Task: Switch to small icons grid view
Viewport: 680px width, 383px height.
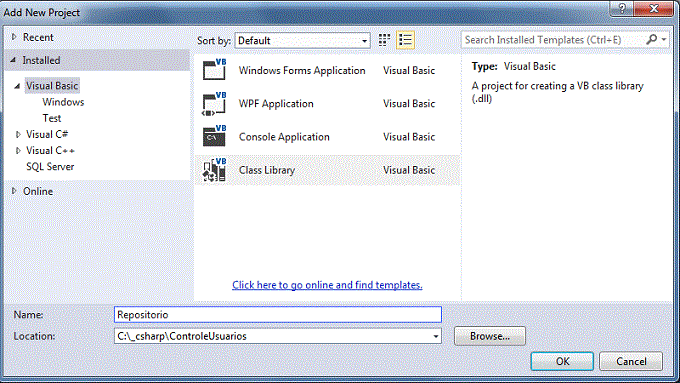Action: click(384, 40)
